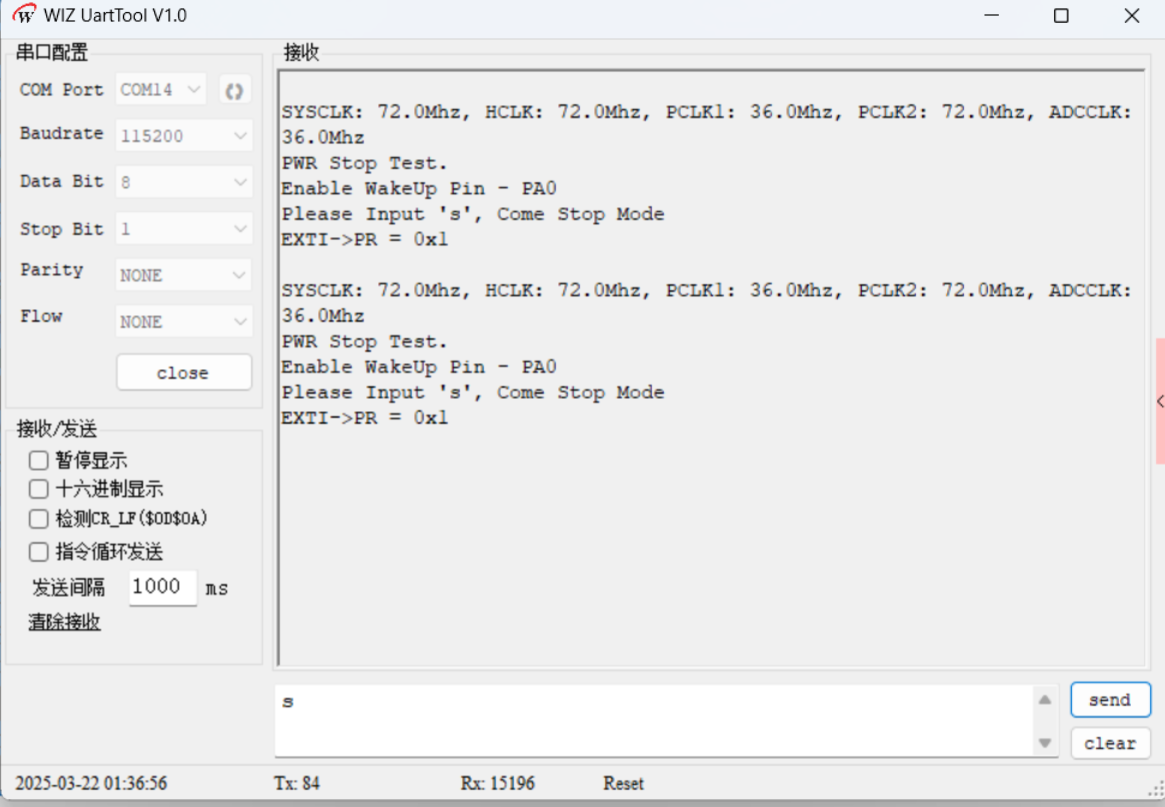Enable the 暂停显示 checkbox
This screenshot has height=807, width=1165.
tap(39, 461)
